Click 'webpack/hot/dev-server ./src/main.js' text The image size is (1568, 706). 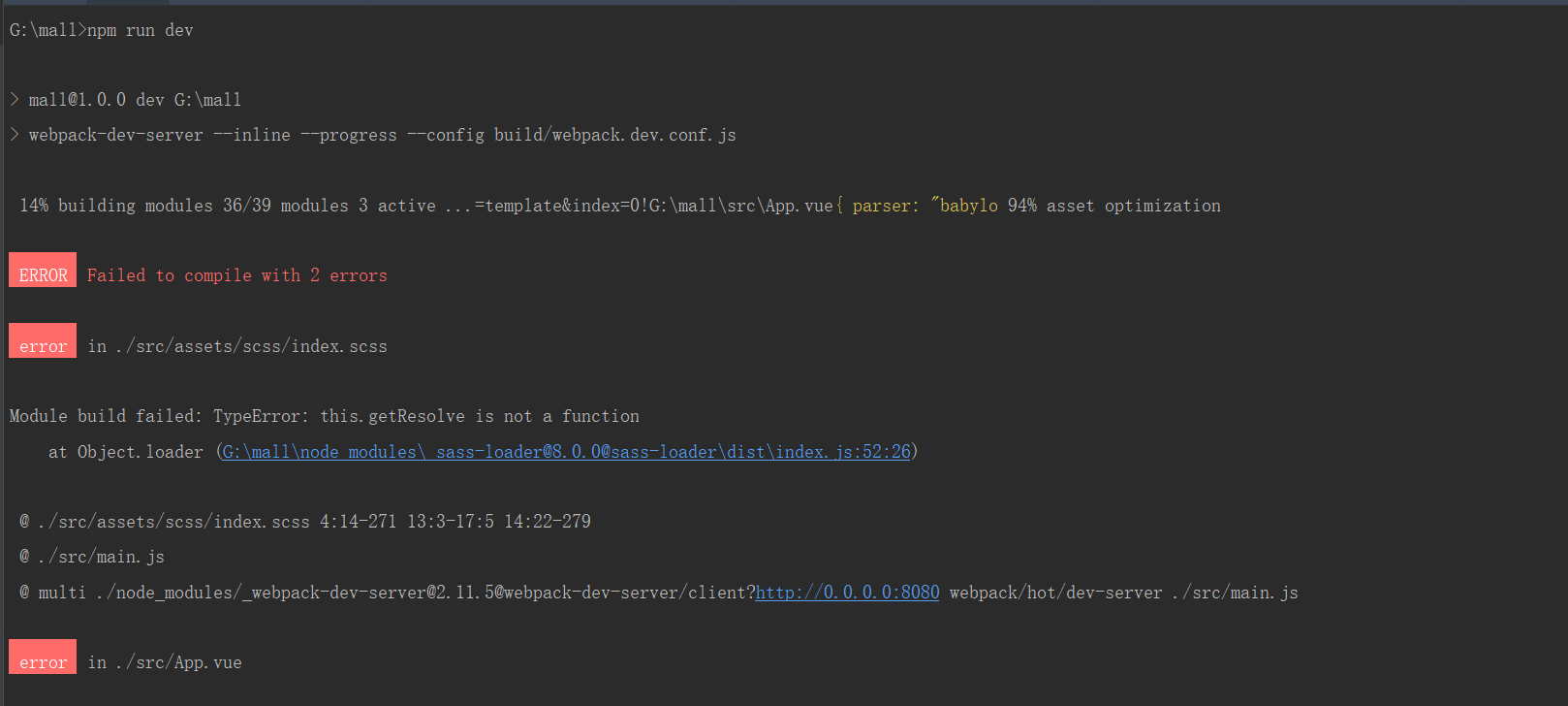[x=1124, y=592]
